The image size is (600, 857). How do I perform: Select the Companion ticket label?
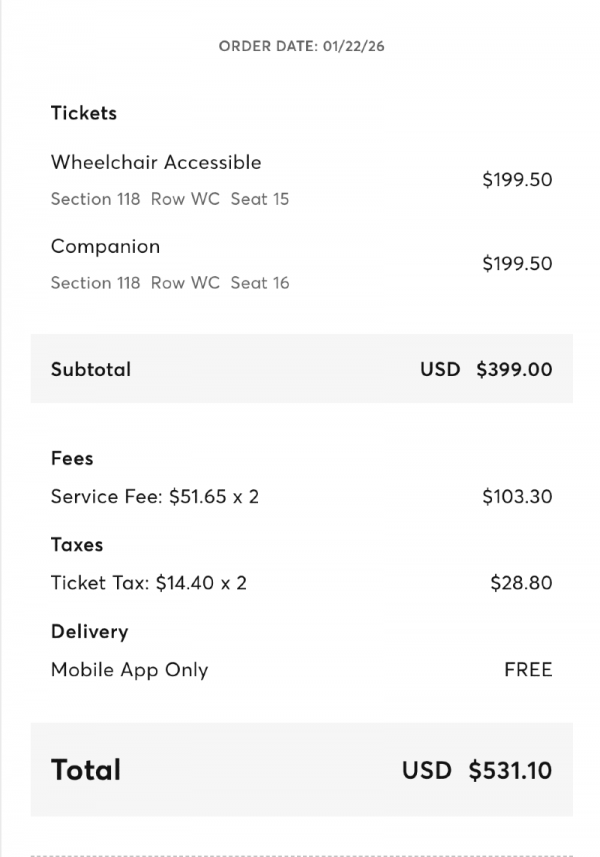tap(105, 246)
